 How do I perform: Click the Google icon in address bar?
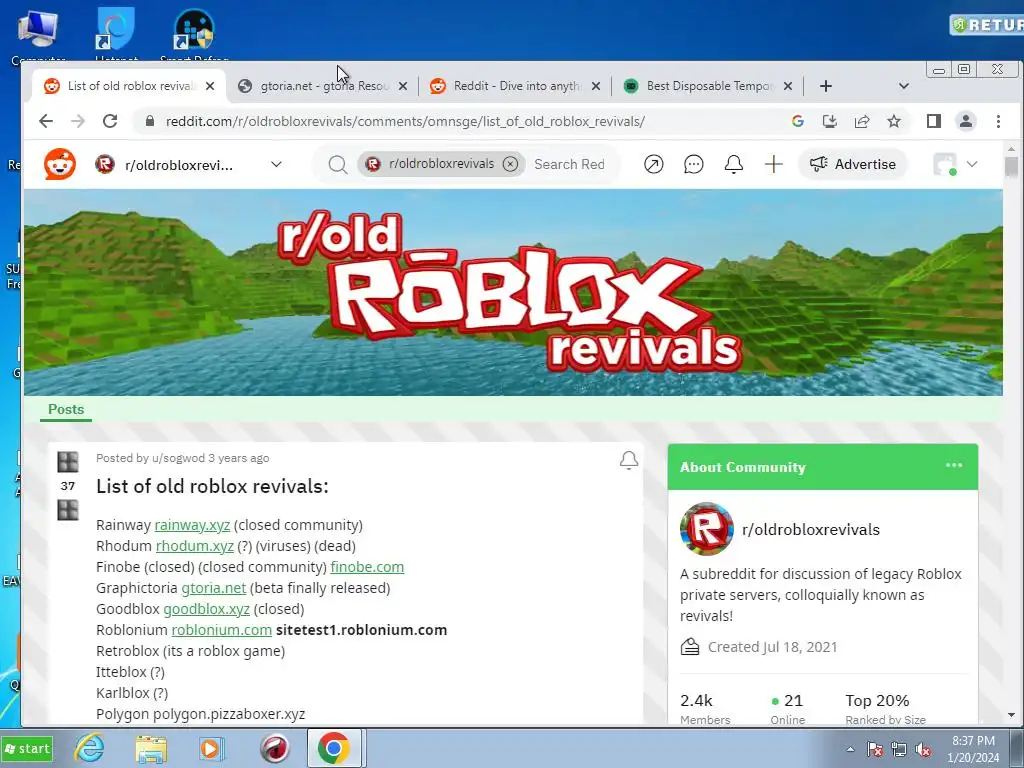(x=797, y=121)
